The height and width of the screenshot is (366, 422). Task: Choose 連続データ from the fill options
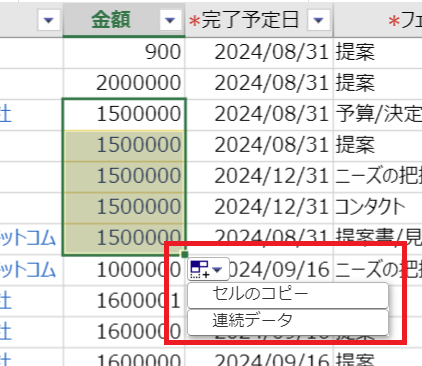click(x=288, y=321)
